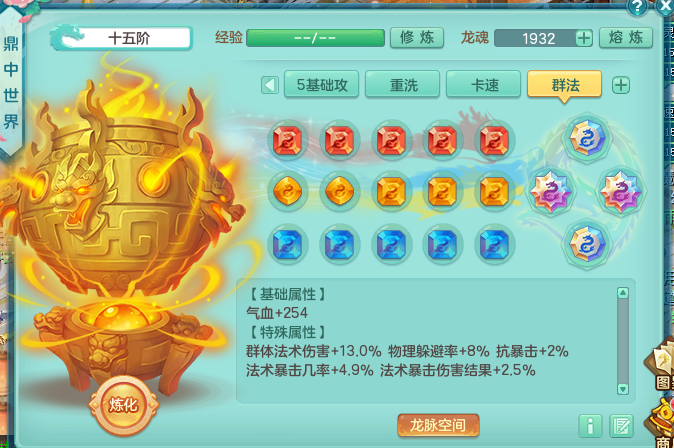Switch to the 群法 preset tab

[x=564, y=85]
